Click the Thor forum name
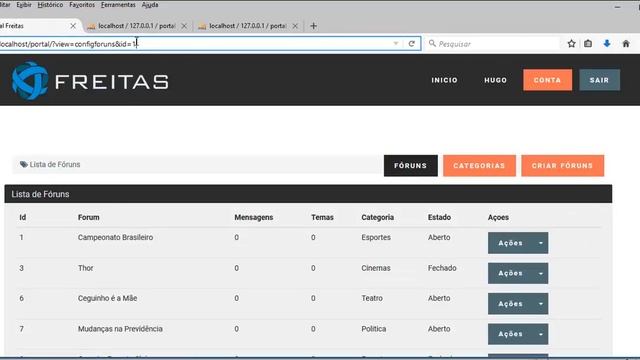640x360 pixels. pyautogui.click(x=86, y=268)
